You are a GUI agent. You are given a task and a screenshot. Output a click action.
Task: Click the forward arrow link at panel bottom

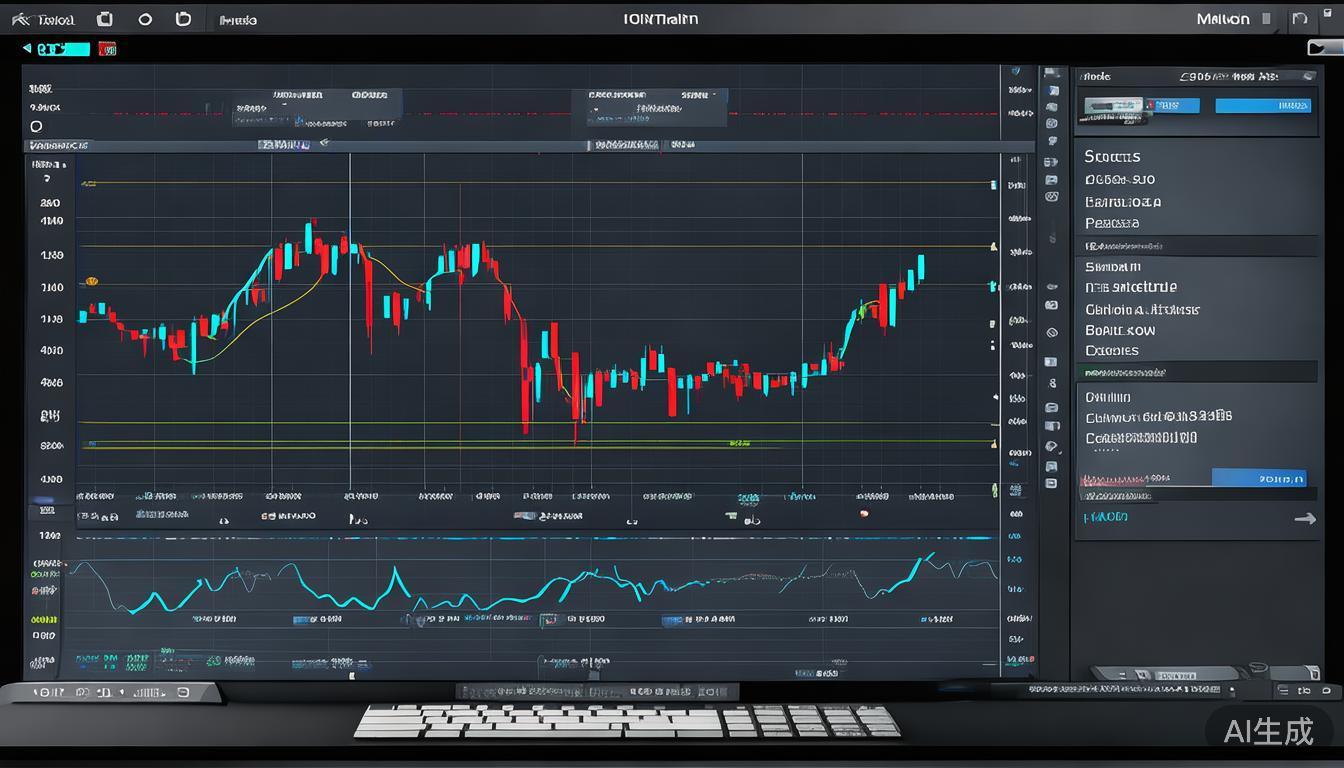tap(1305, 518)
